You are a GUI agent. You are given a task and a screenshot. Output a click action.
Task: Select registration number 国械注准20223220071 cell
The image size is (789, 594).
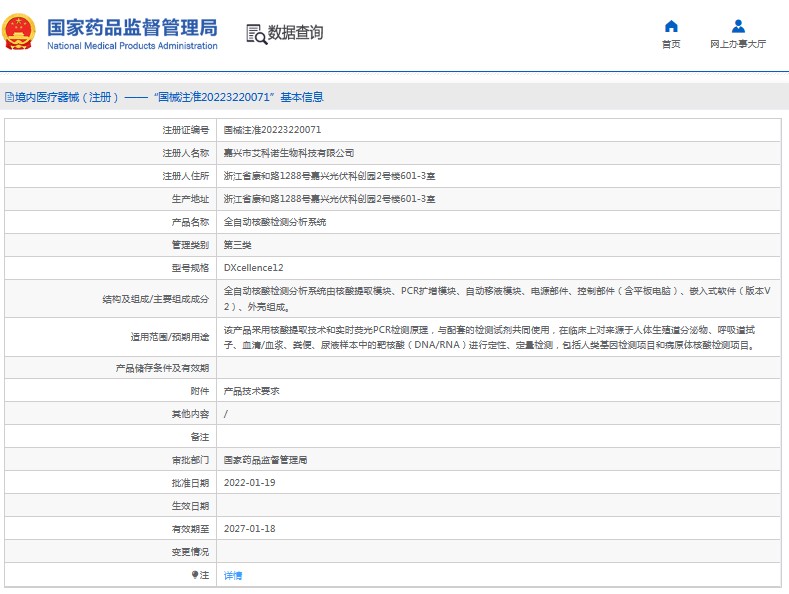tap(272, 130)
